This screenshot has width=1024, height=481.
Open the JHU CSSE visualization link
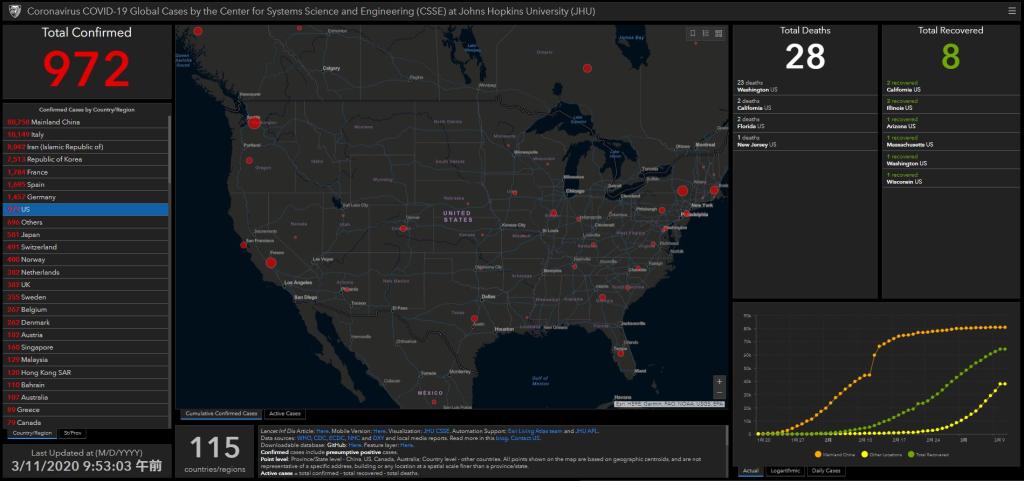pyautogui.click(x=437, y=430)
